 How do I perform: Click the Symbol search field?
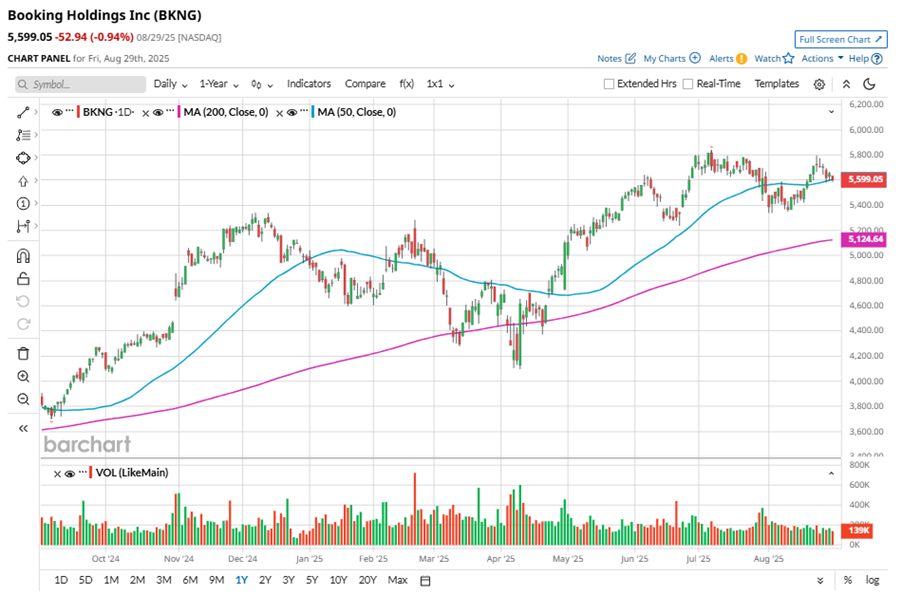(81, 85)
